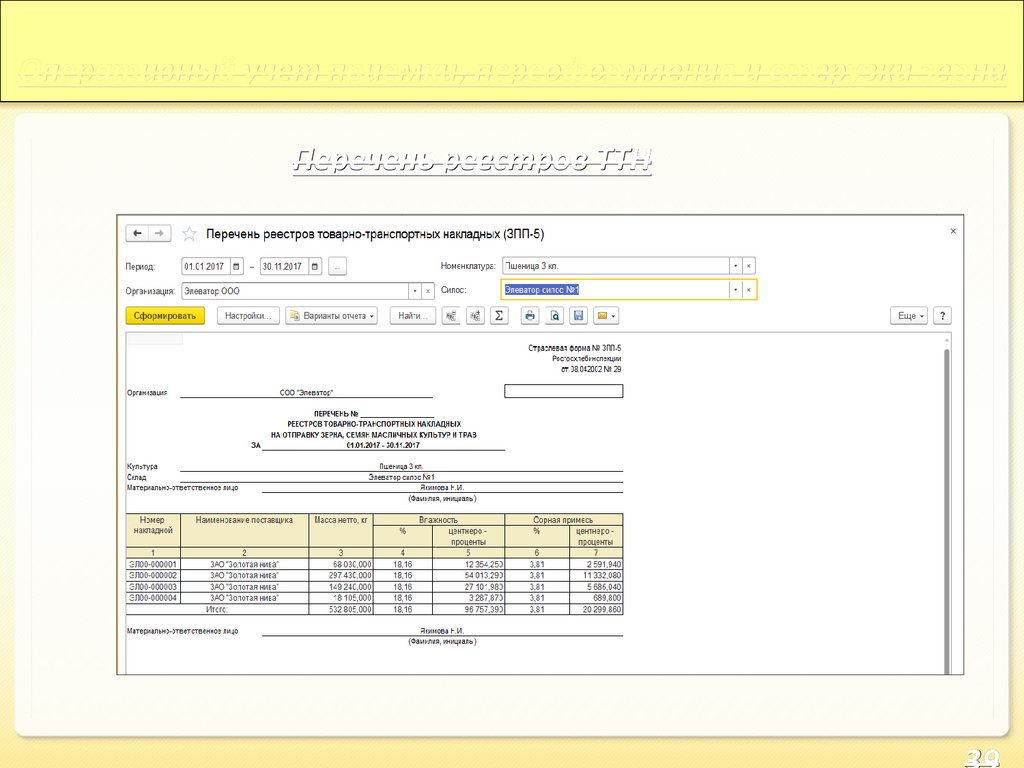Click the report vertical scrollbar
Viewport: 1024px width, 768px height.
[x=946, y=509]
